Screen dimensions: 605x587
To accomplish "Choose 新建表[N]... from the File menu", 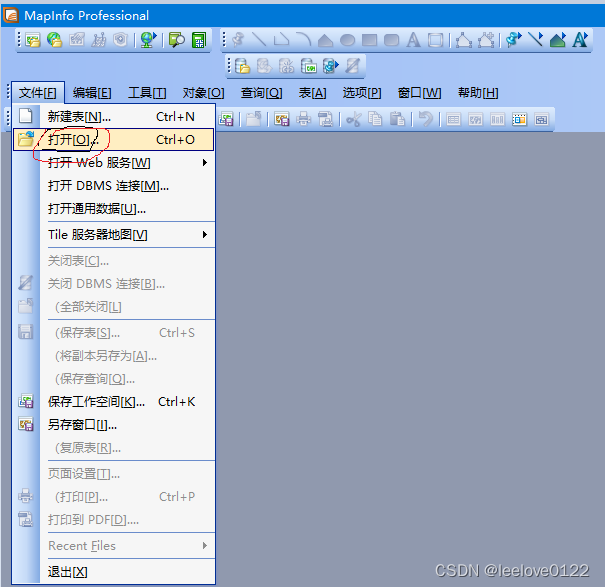I will pyautogui.click(x=114, y=116).
